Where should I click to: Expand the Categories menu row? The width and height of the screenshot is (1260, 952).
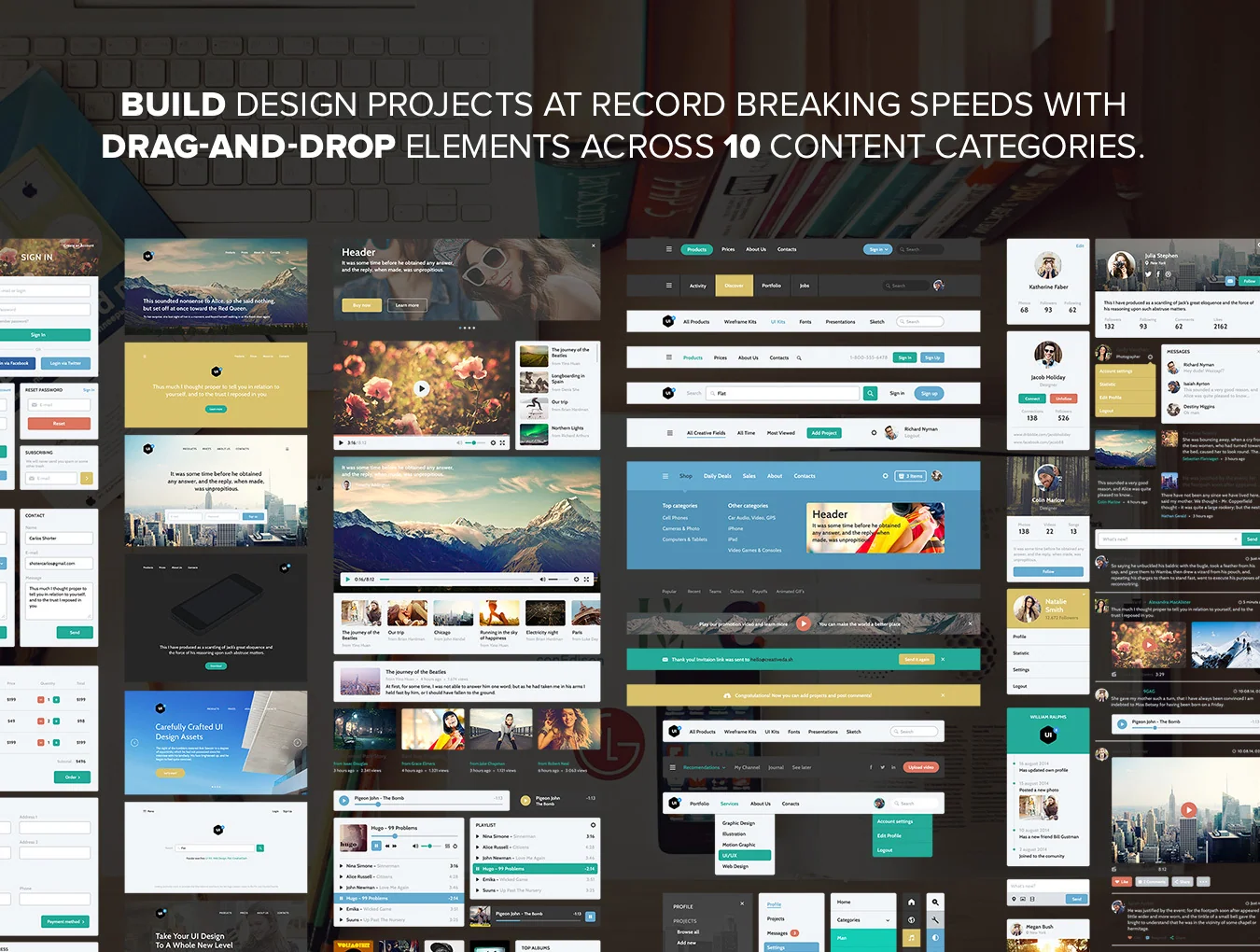pos(863,919)
